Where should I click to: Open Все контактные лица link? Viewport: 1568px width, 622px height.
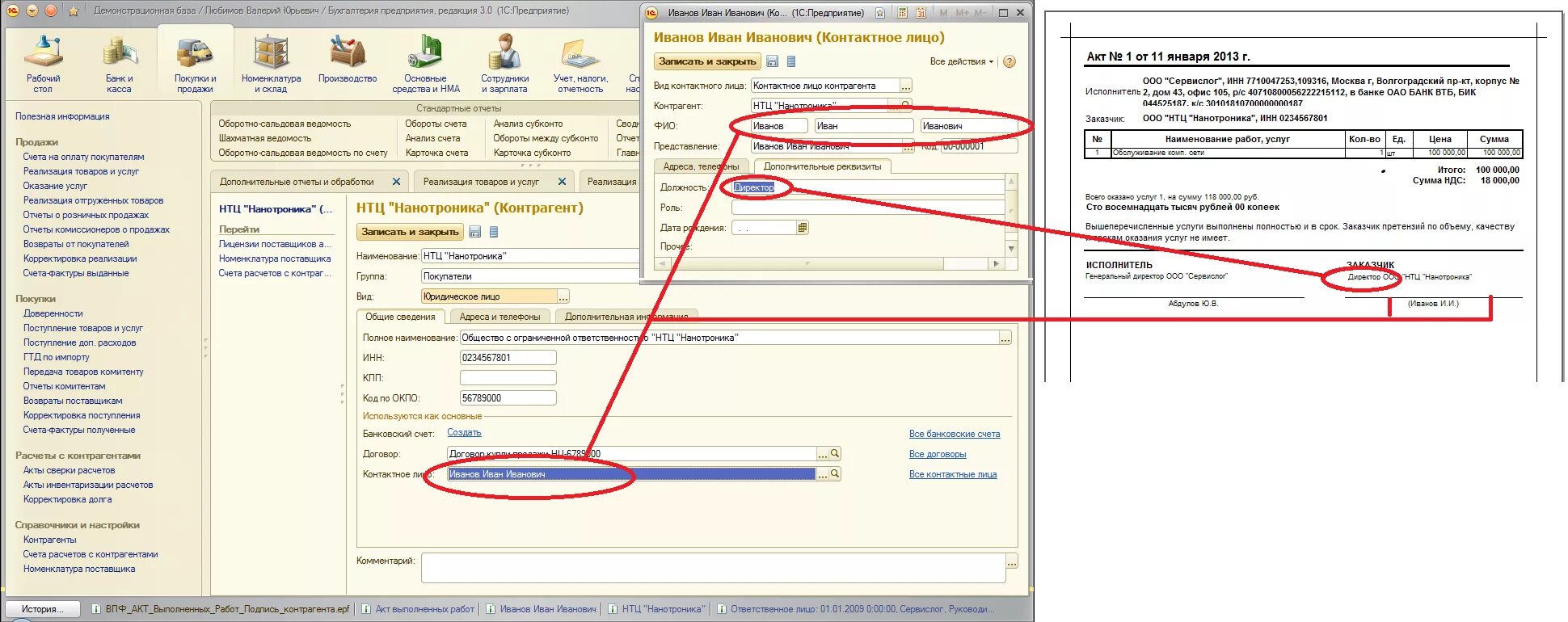pos(953,474)
